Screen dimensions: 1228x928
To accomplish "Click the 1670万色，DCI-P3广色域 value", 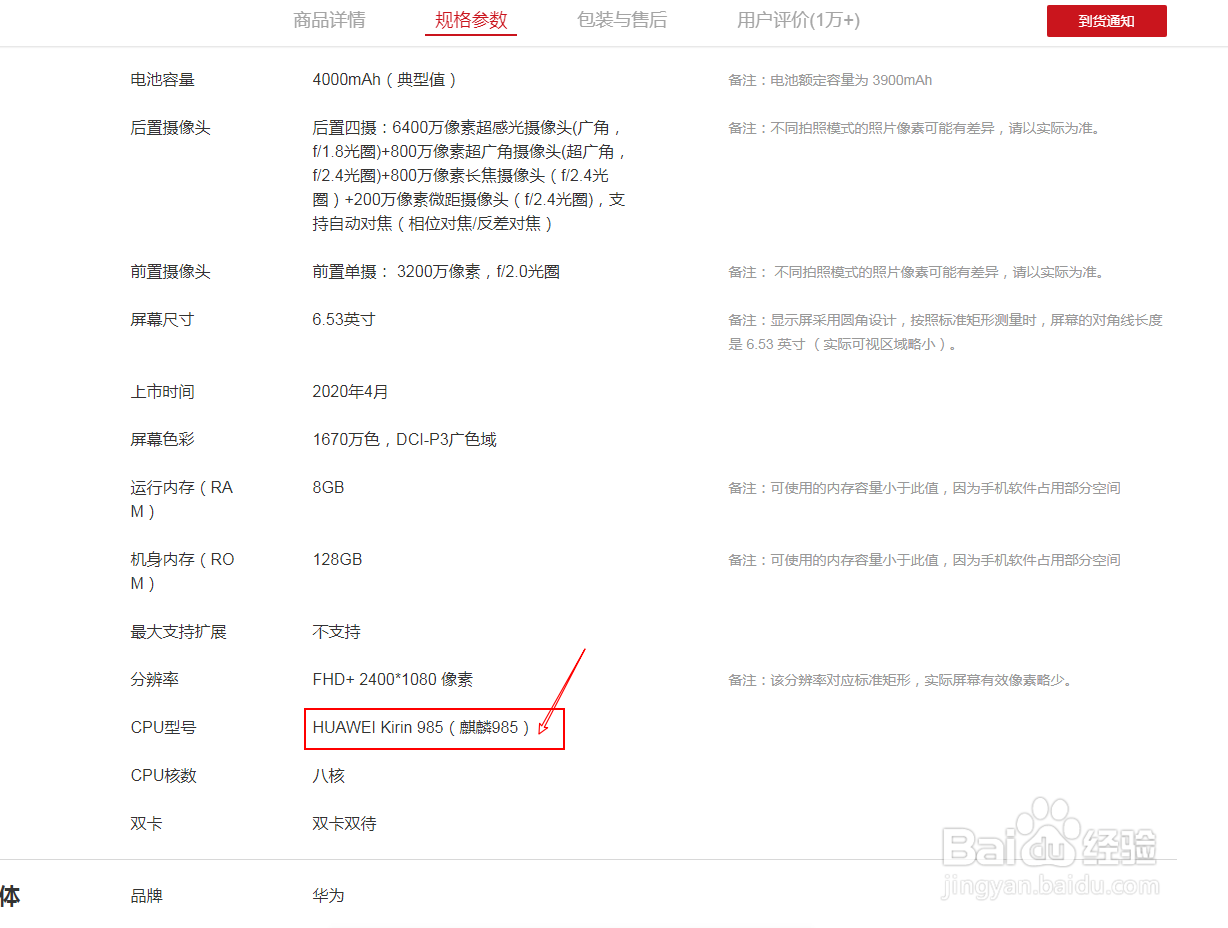I will (405, 440).
